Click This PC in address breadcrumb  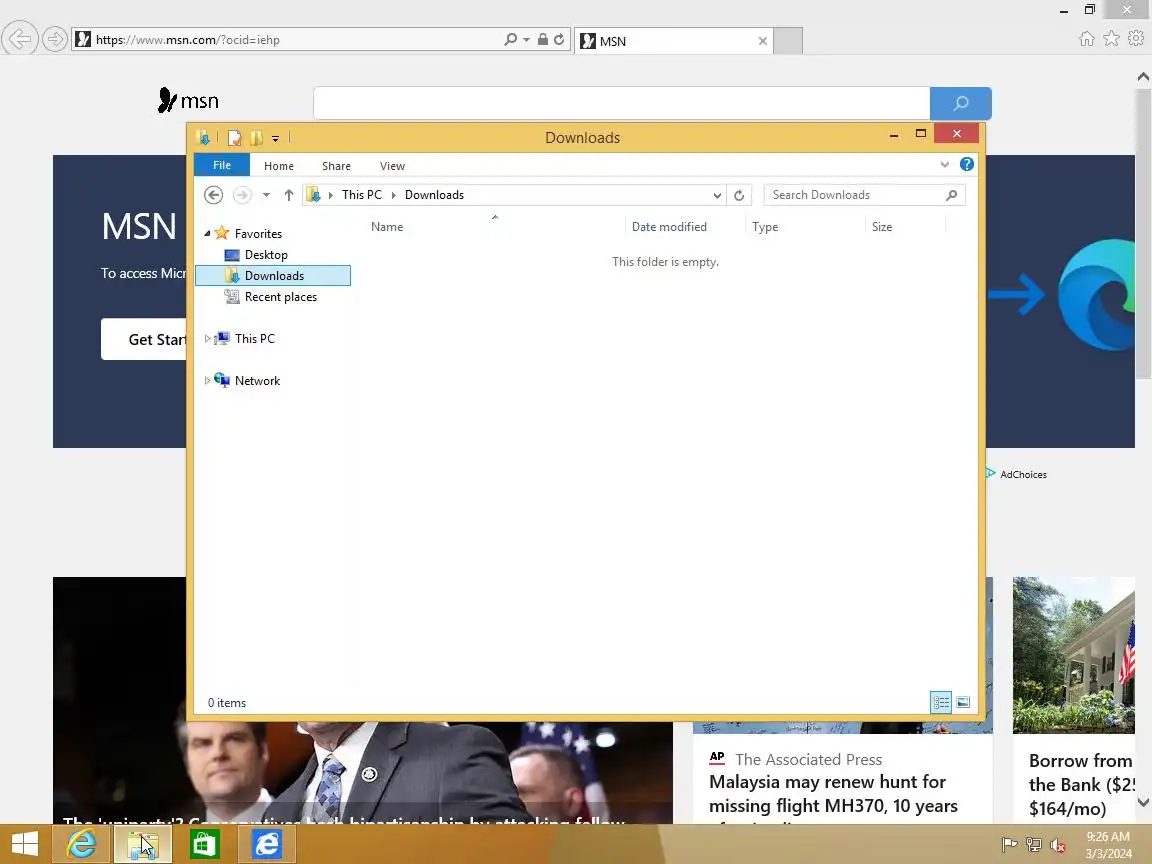coord(361,195)
